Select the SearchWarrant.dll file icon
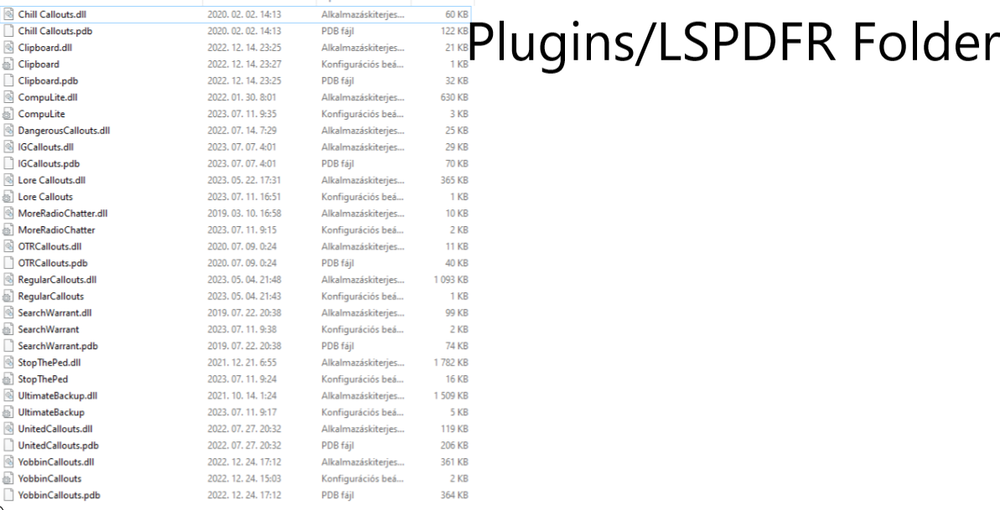The image size is (1000, 510). click(8, 312)
